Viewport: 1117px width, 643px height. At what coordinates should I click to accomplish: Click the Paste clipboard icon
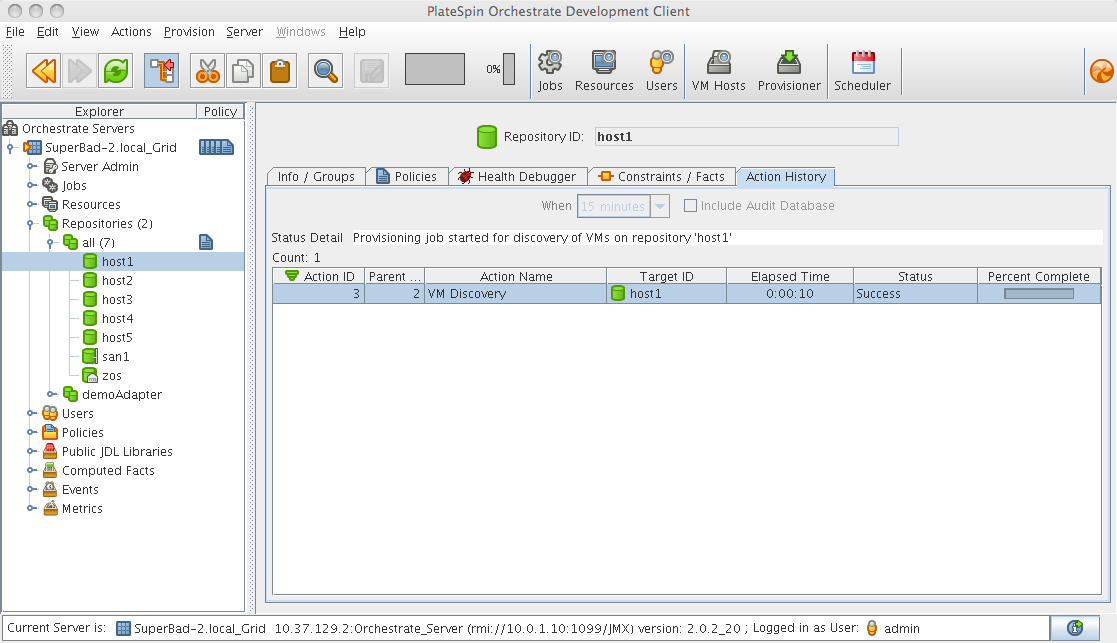(279, 70)
